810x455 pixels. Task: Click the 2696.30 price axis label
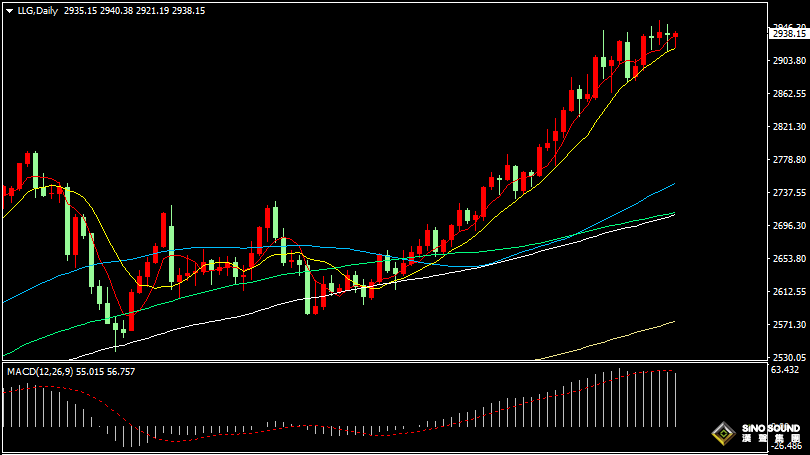point(788,226)
